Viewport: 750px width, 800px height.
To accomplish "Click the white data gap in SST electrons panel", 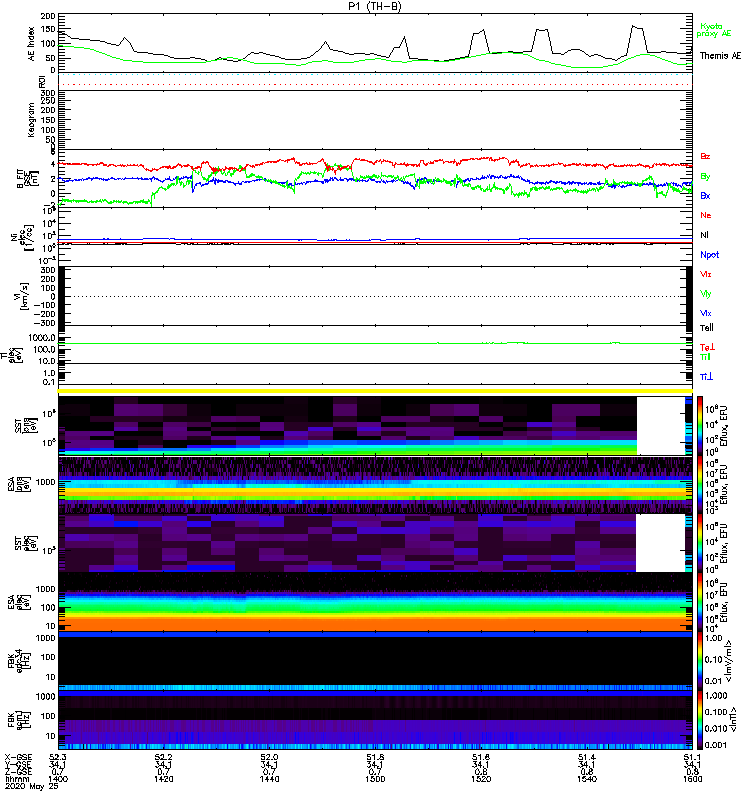I will coord(661,543).
